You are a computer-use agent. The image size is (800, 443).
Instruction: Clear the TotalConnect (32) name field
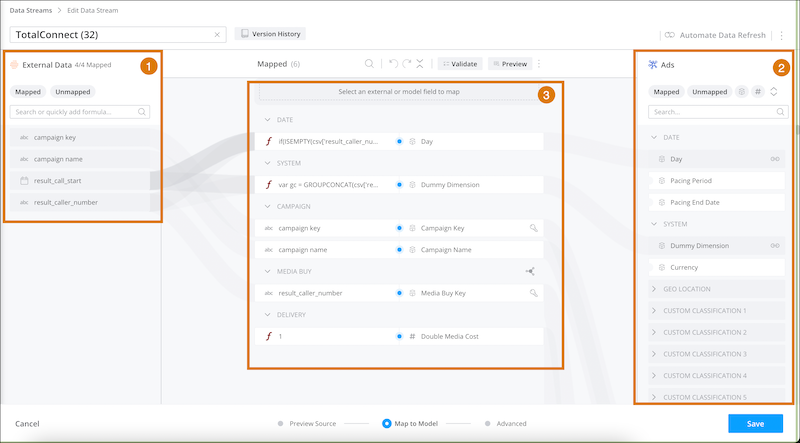(x=217, y=35)
